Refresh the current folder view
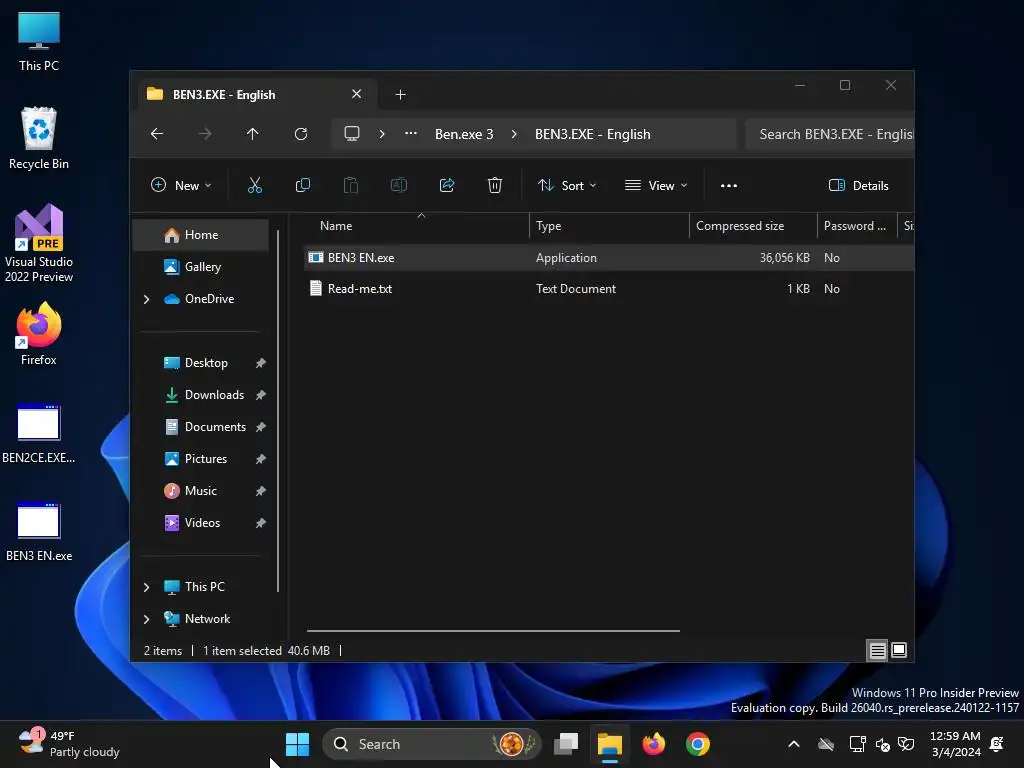This screenshot has width=1024, height=768. click(x=301, y=134)
